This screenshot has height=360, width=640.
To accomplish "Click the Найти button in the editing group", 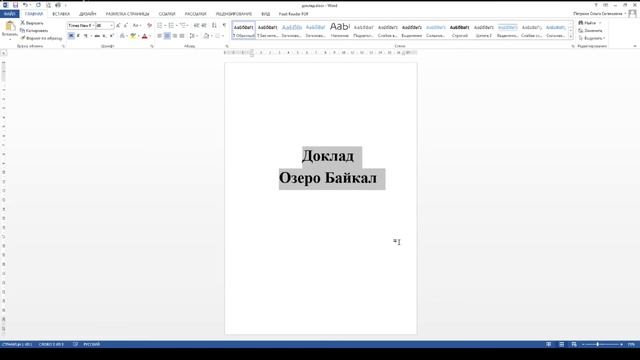I will click(589, 23).
